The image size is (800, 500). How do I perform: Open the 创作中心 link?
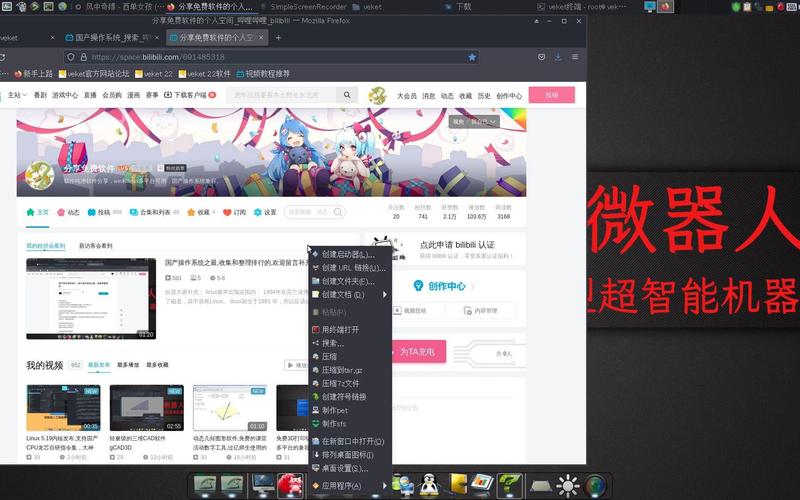[446, 286]
